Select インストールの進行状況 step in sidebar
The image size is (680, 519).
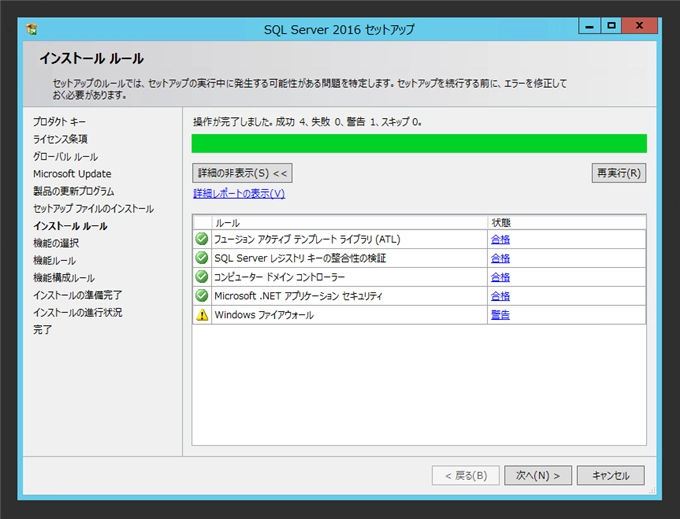pyautogui.click(x=78, y=313)
